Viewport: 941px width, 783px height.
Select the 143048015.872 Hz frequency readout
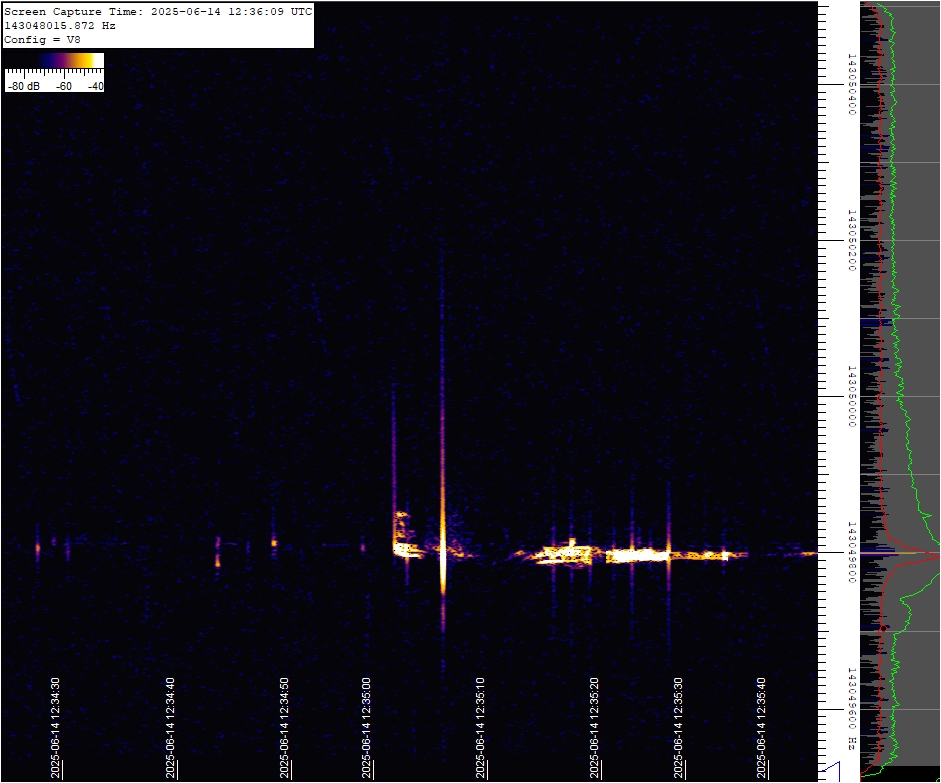tap(60, 26)
